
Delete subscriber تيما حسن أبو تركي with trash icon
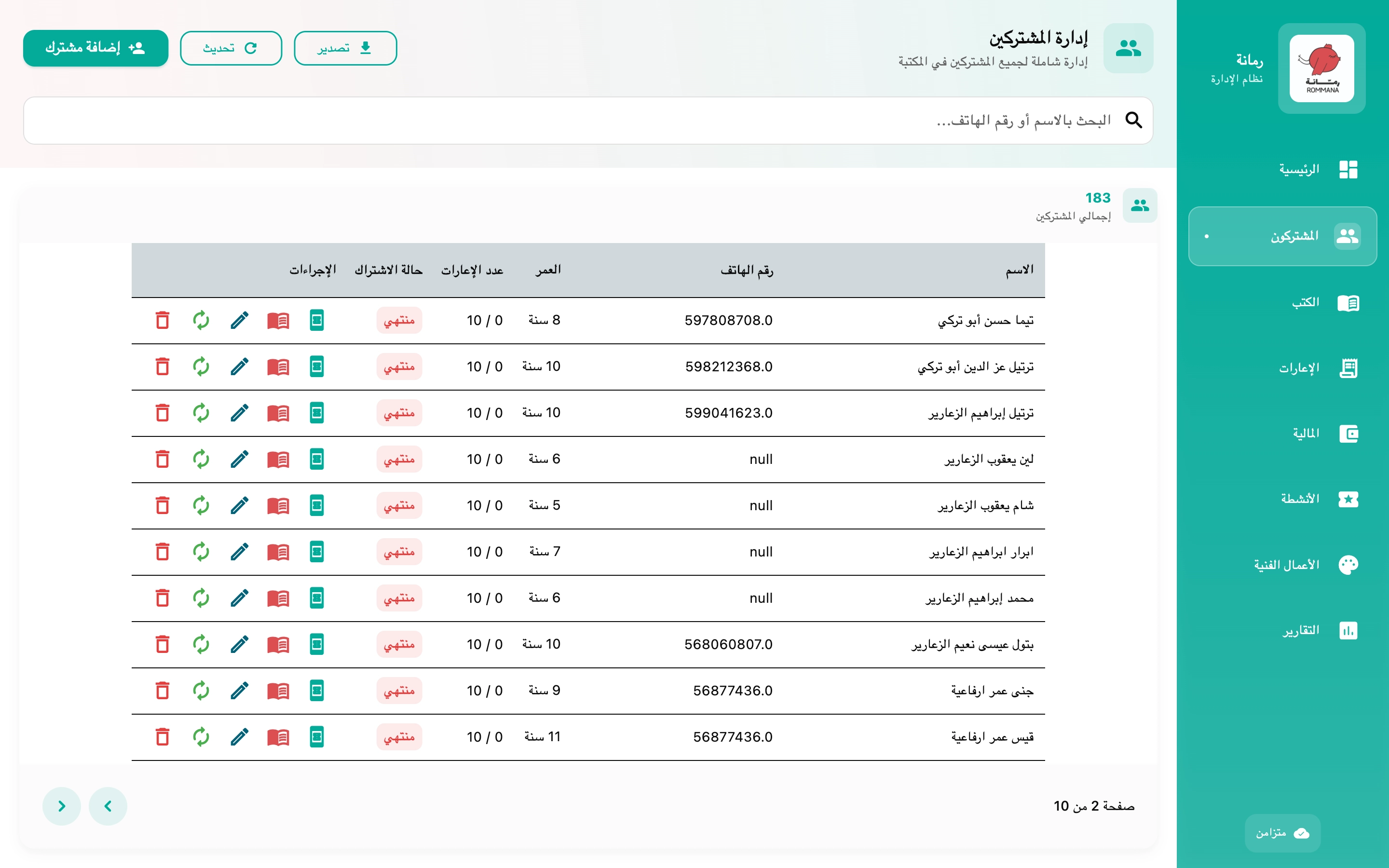click(163, 320)
